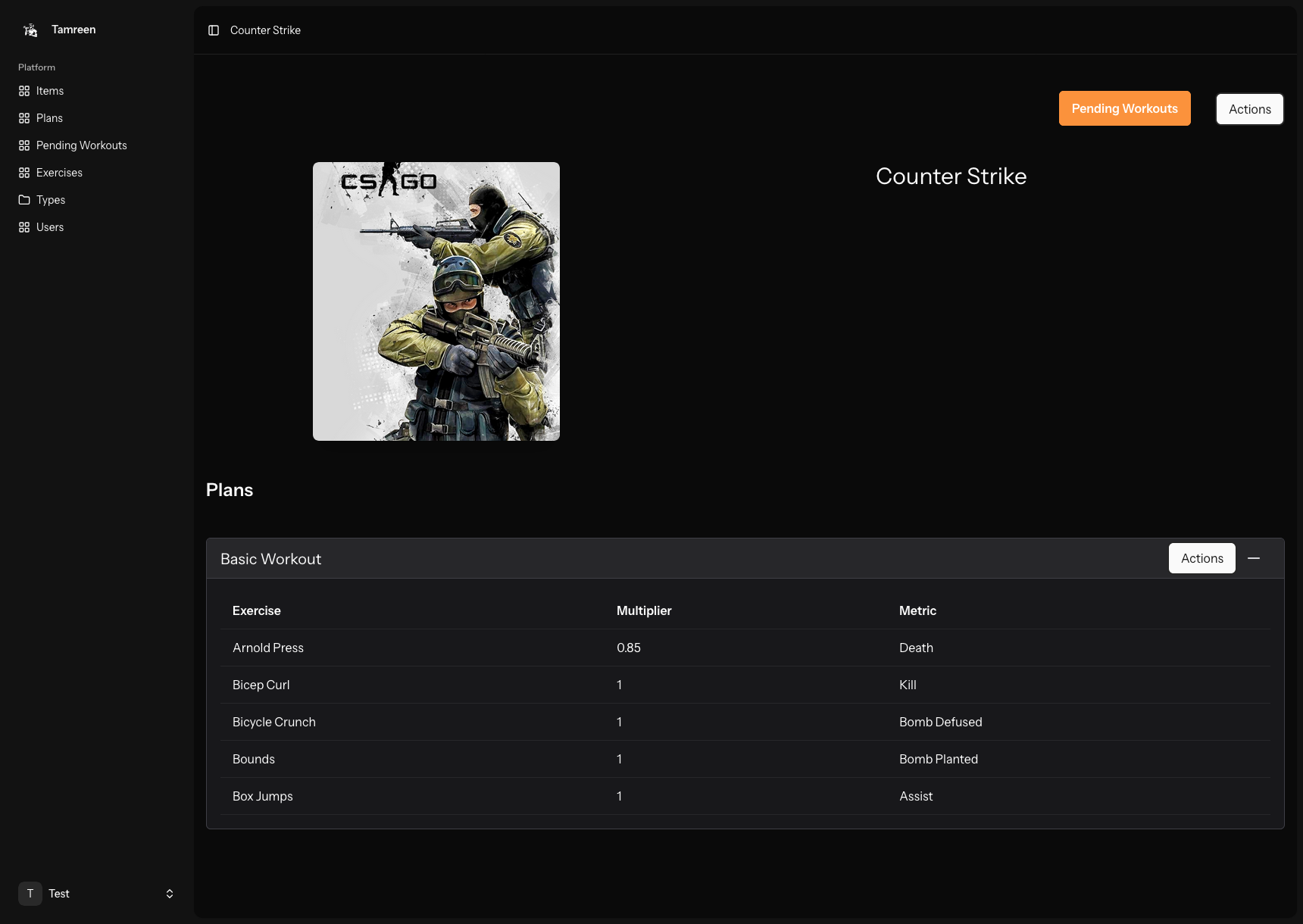The height and width of the screenshot is (924, 1303).
Task: Click the Users grid icon
Action: (24, 227)
